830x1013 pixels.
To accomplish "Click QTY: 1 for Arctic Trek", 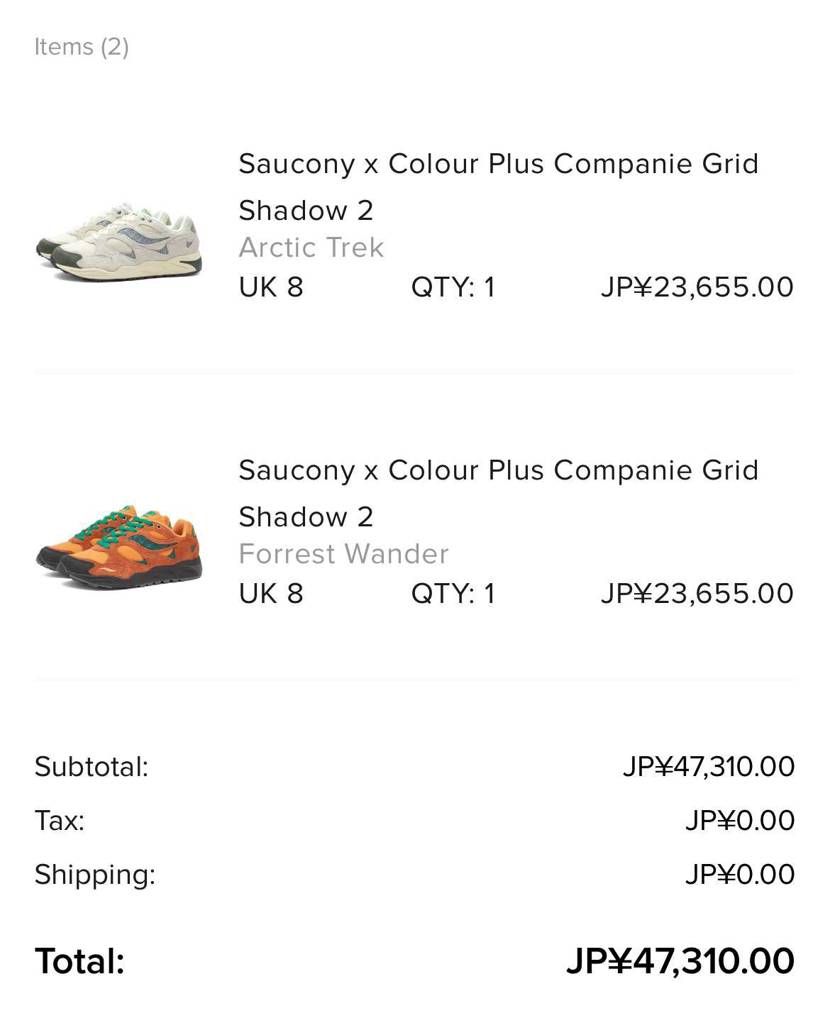I will pyautogui.click(x=452, y=288).
